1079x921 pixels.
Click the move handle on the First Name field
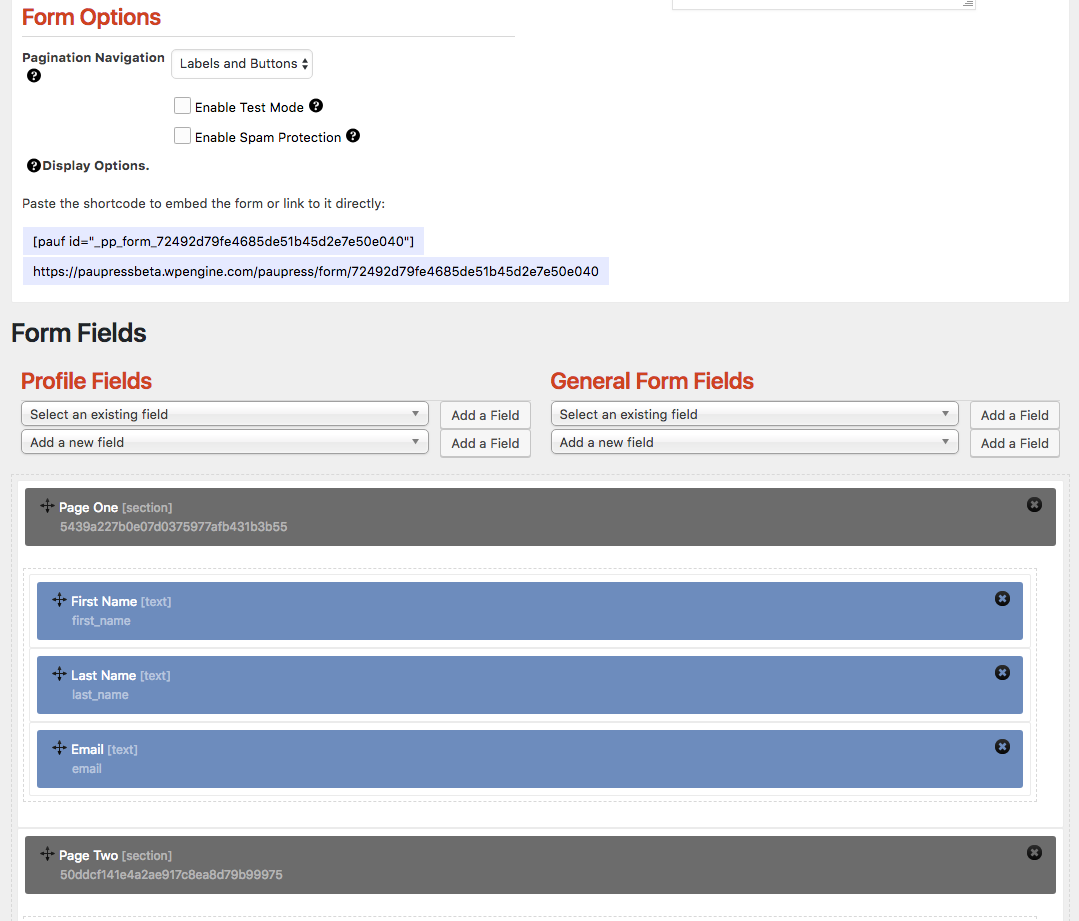pyautogui.click(x=58, y=600)
